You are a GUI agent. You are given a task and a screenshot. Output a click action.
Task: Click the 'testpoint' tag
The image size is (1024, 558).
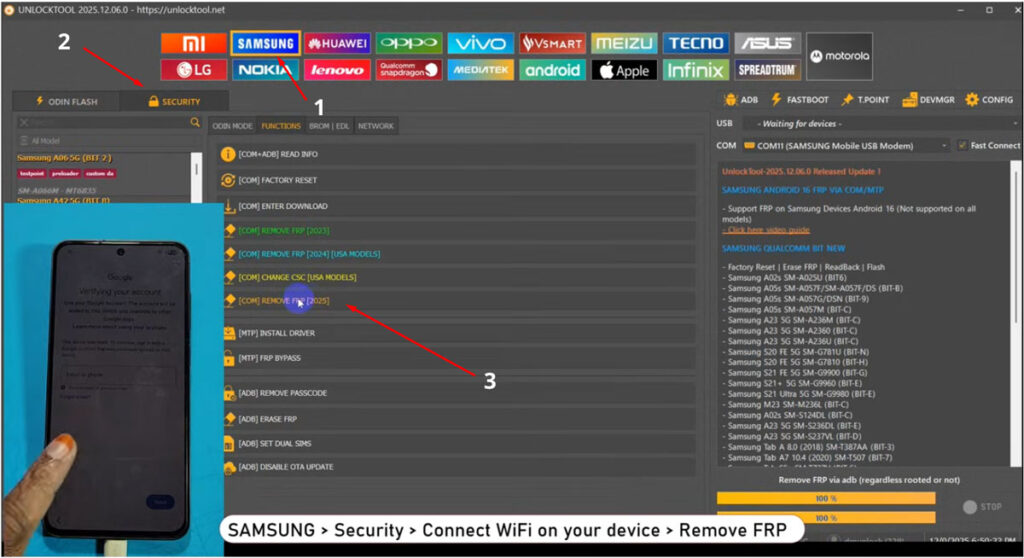coord(31,174)
